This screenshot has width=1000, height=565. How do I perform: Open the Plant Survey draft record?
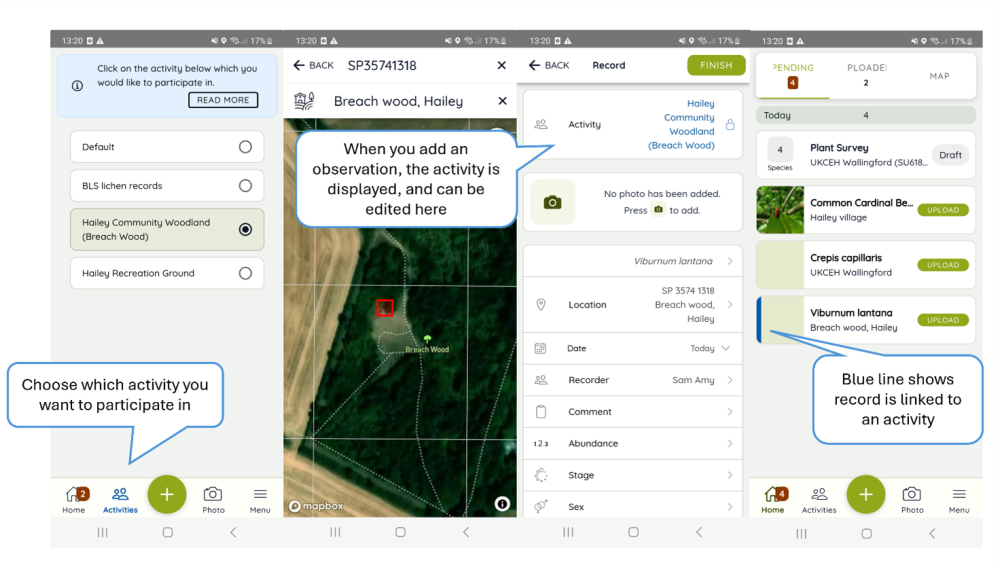coord(865,155)
